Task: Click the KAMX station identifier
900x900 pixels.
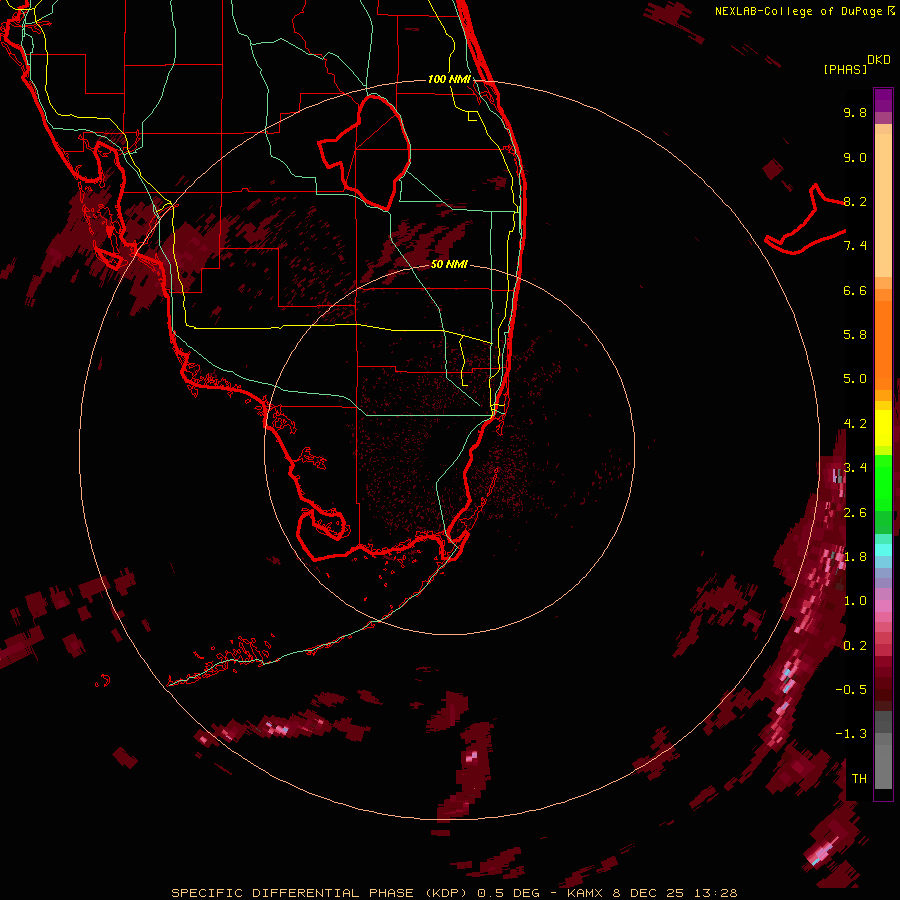Action: point(586,893)
